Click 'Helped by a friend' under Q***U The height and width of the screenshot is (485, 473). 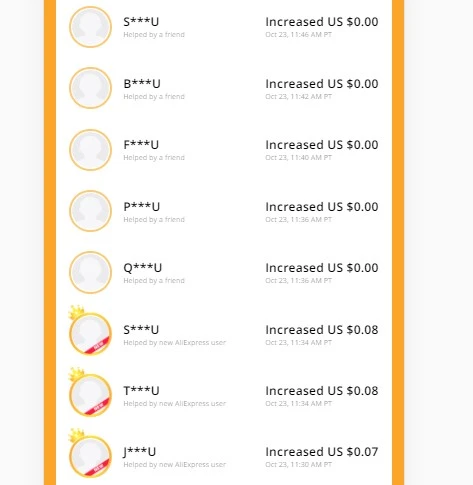coord(154,280)
